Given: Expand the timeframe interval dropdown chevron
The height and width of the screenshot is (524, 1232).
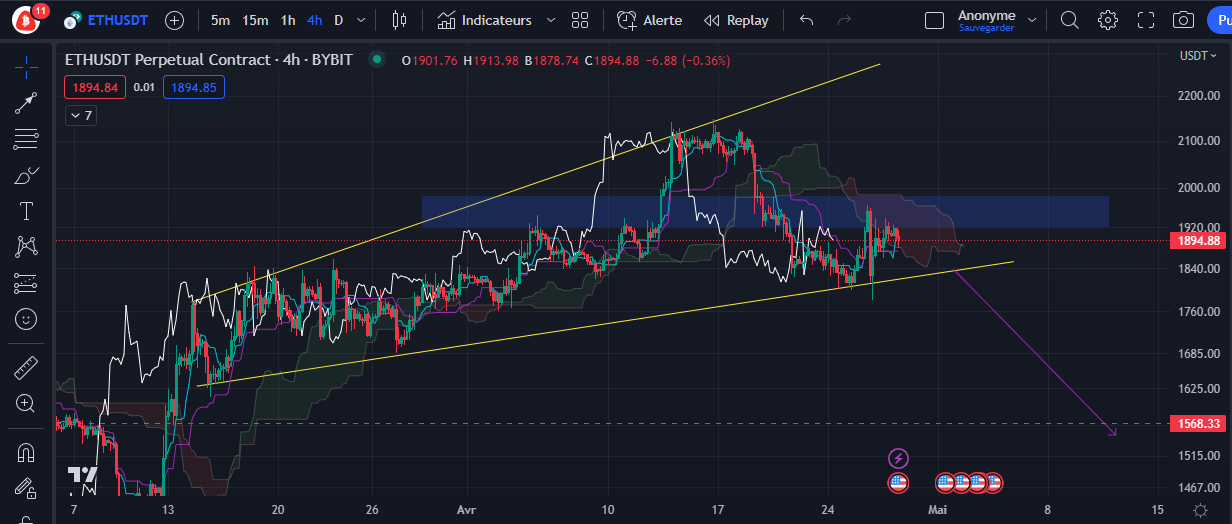Looking at the screenshot, I should click(361, 20).
